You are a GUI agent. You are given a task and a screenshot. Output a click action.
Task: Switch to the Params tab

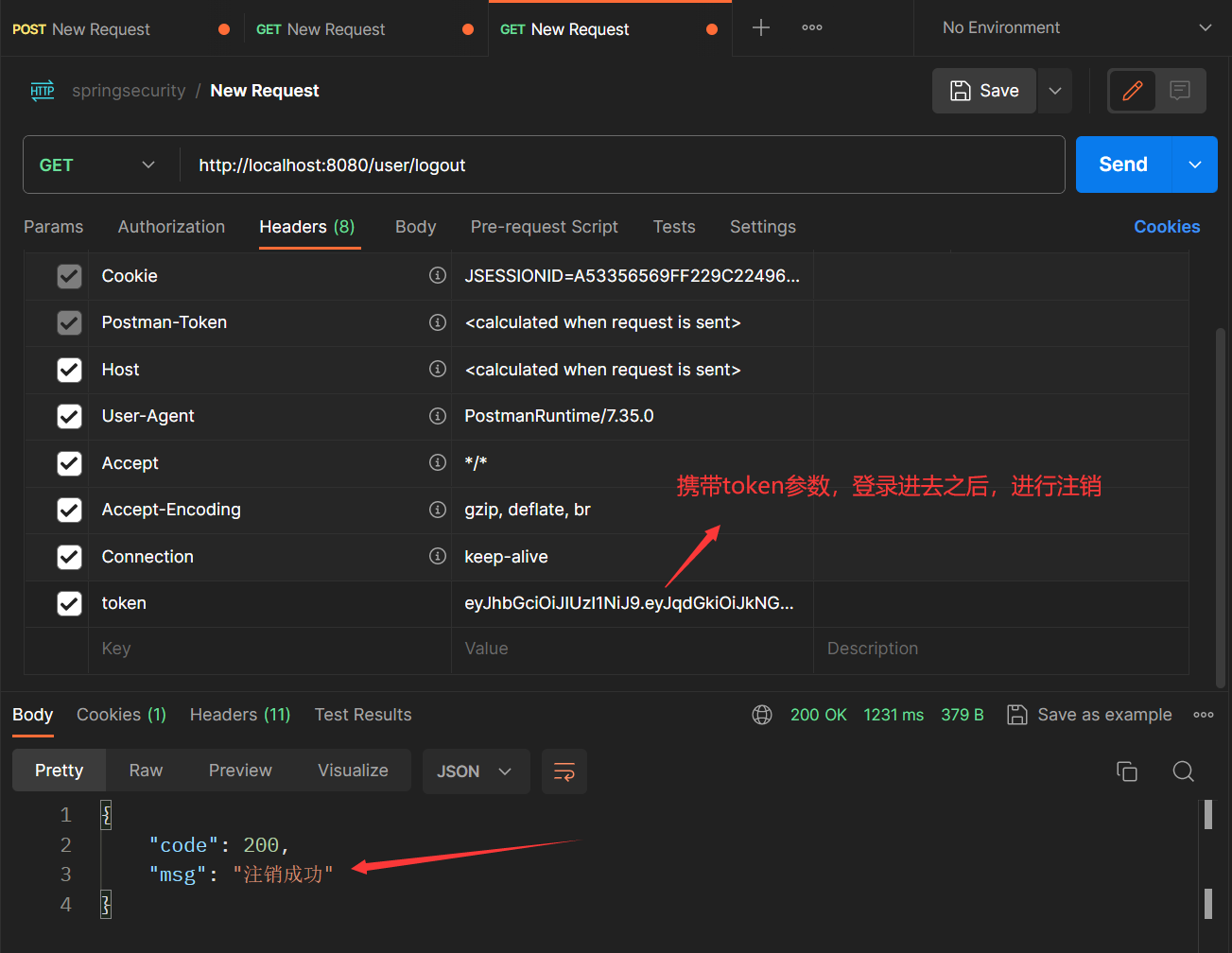point(53,227)
